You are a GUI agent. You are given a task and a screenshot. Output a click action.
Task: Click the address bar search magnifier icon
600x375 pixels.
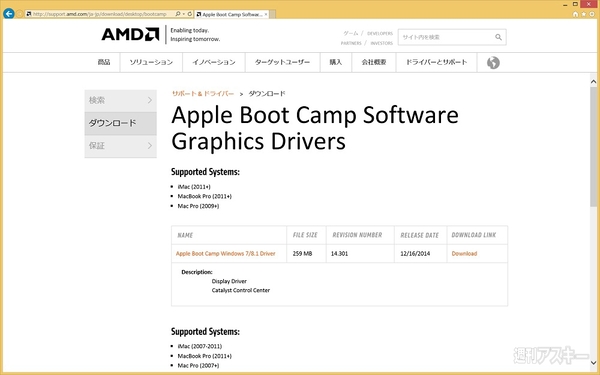click(178, 14)
